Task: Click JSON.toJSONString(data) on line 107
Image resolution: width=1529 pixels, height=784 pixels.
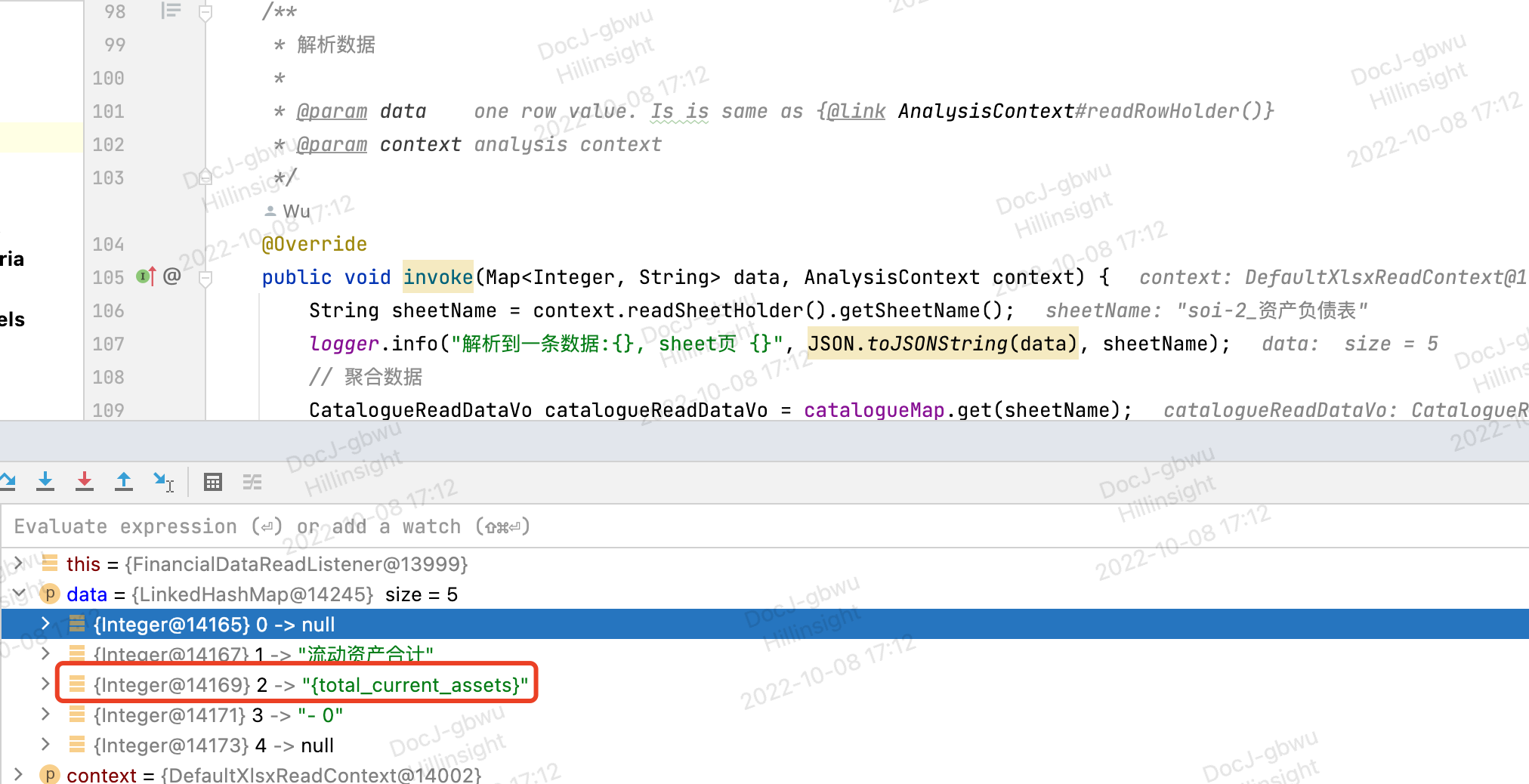Action: tap(943, 344)
